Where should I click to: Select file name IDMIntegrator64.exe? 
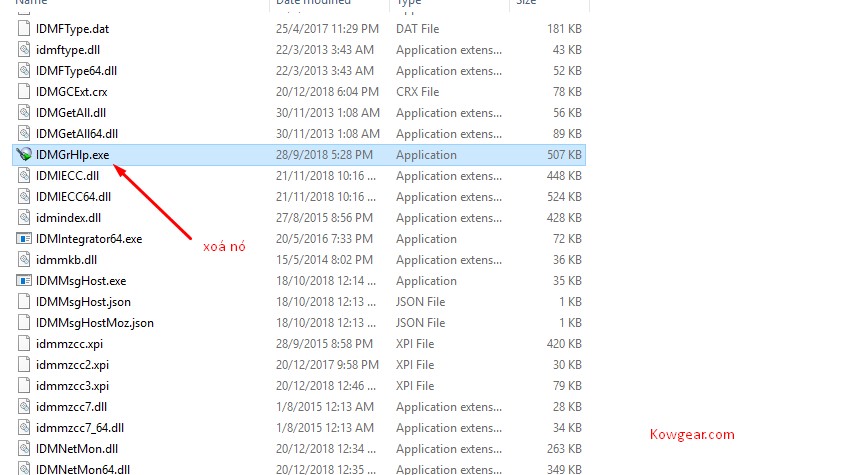[89, 239]
